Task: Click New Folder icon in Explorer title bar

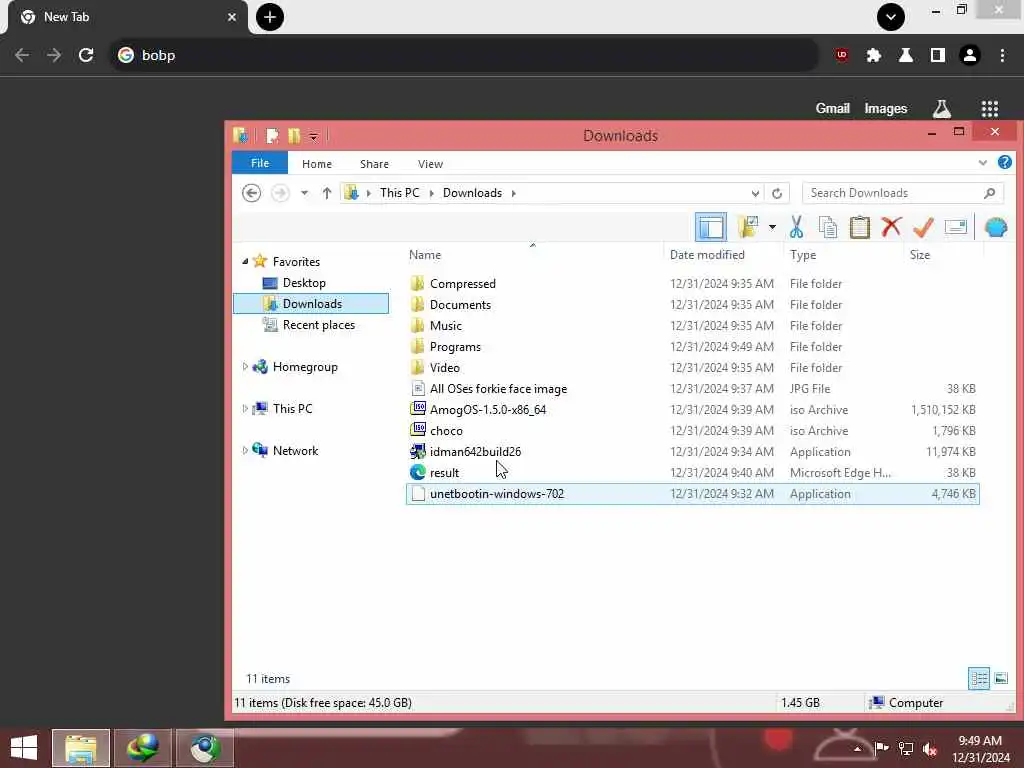Action: (x=294, y=135)
